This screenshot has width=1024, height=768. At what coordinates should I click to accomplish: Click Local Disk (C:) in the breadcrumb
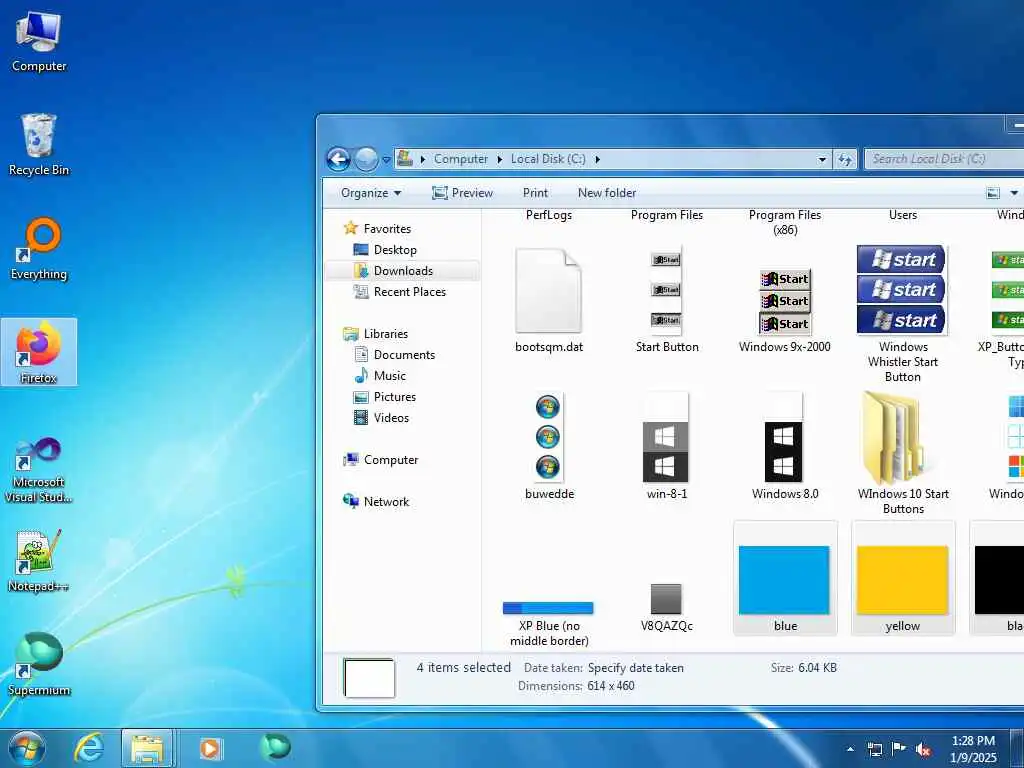click(548, 159)
